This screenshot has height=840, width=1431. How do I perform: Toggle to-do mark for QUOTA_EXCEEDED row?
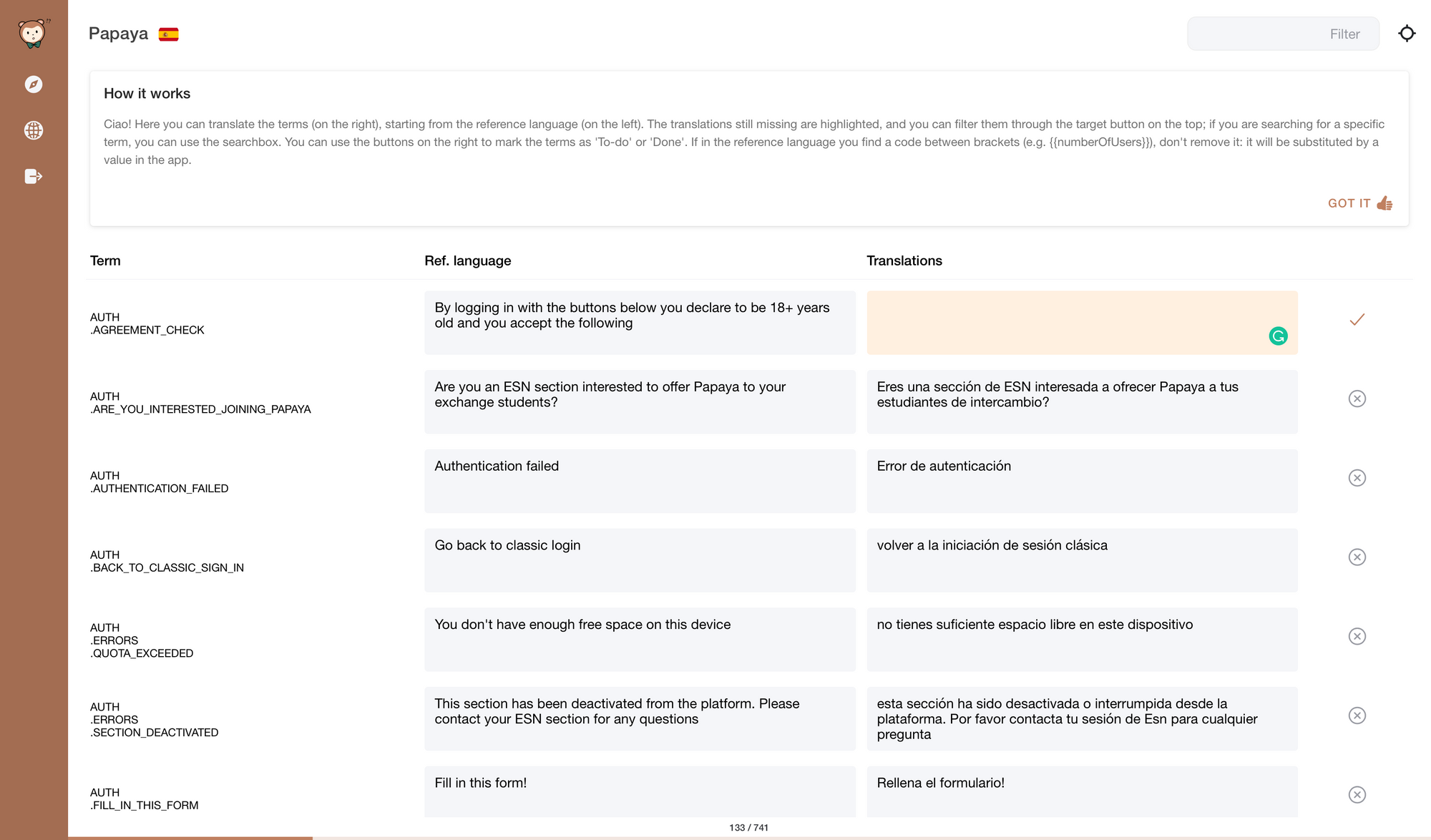point(1357,637)
